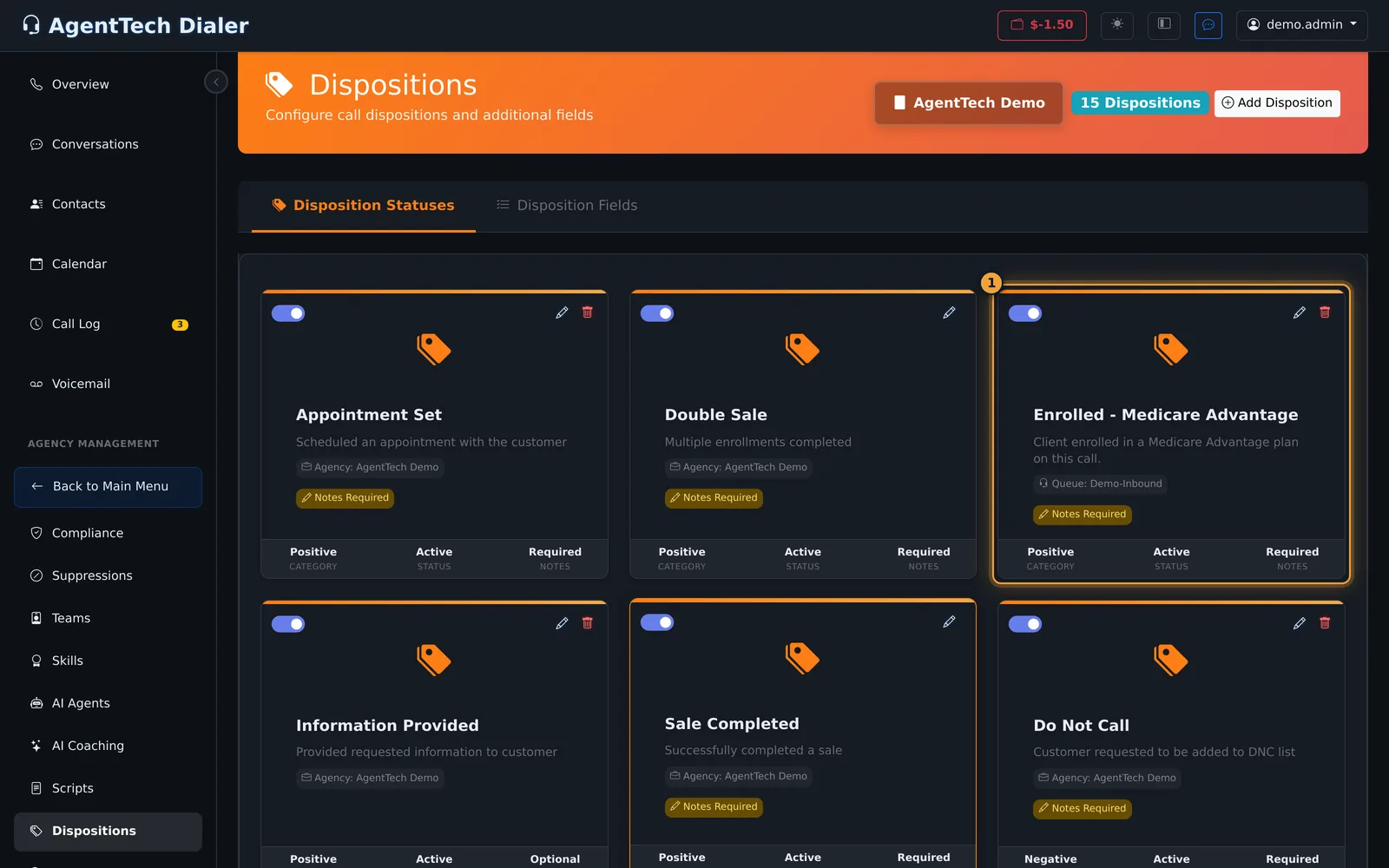Open Suppressions in the sidebar
This screenshot has width=1389, height=868.
[108, 575]
